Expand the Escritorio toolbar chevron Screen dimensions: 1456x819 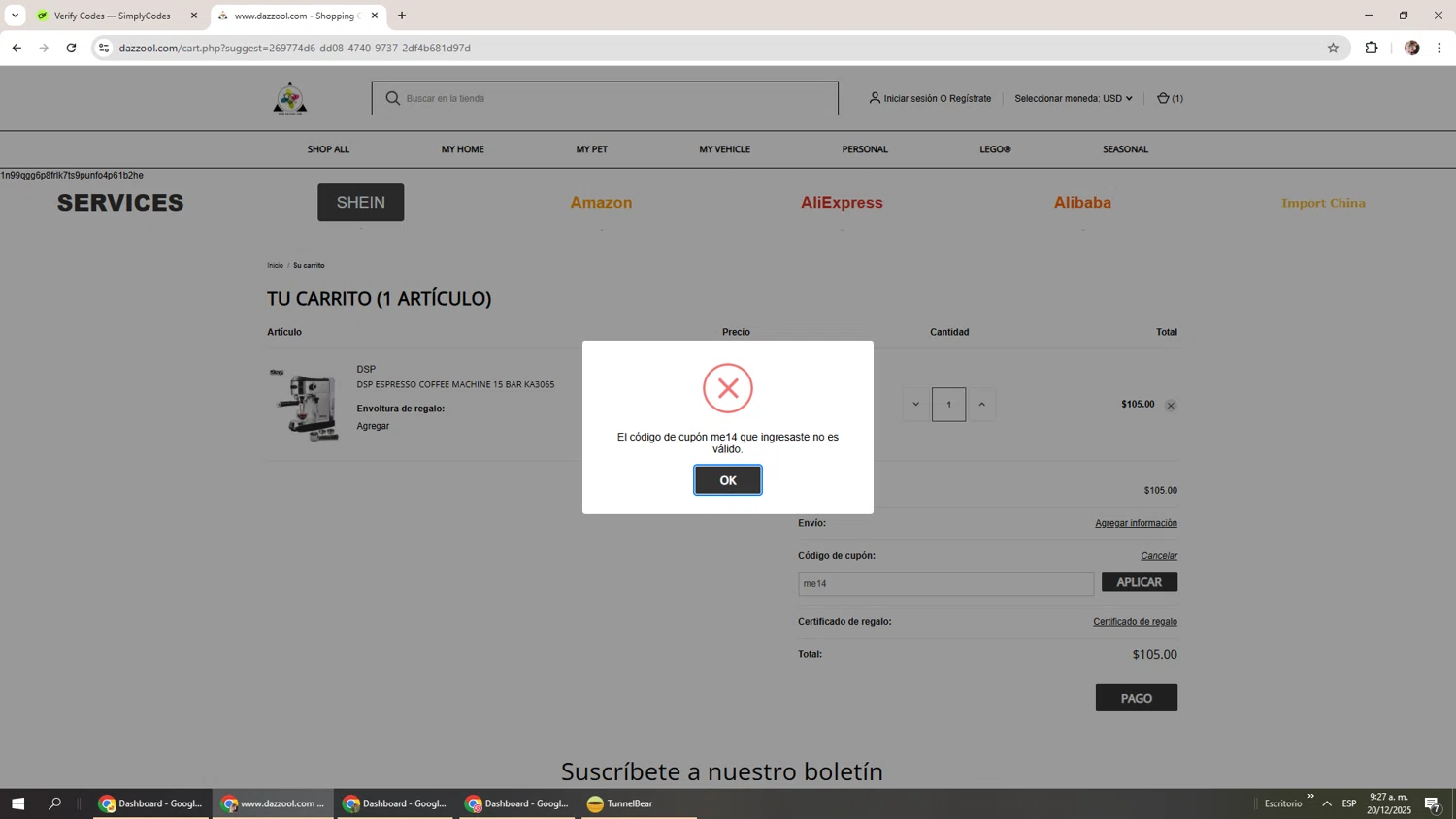1310,797
